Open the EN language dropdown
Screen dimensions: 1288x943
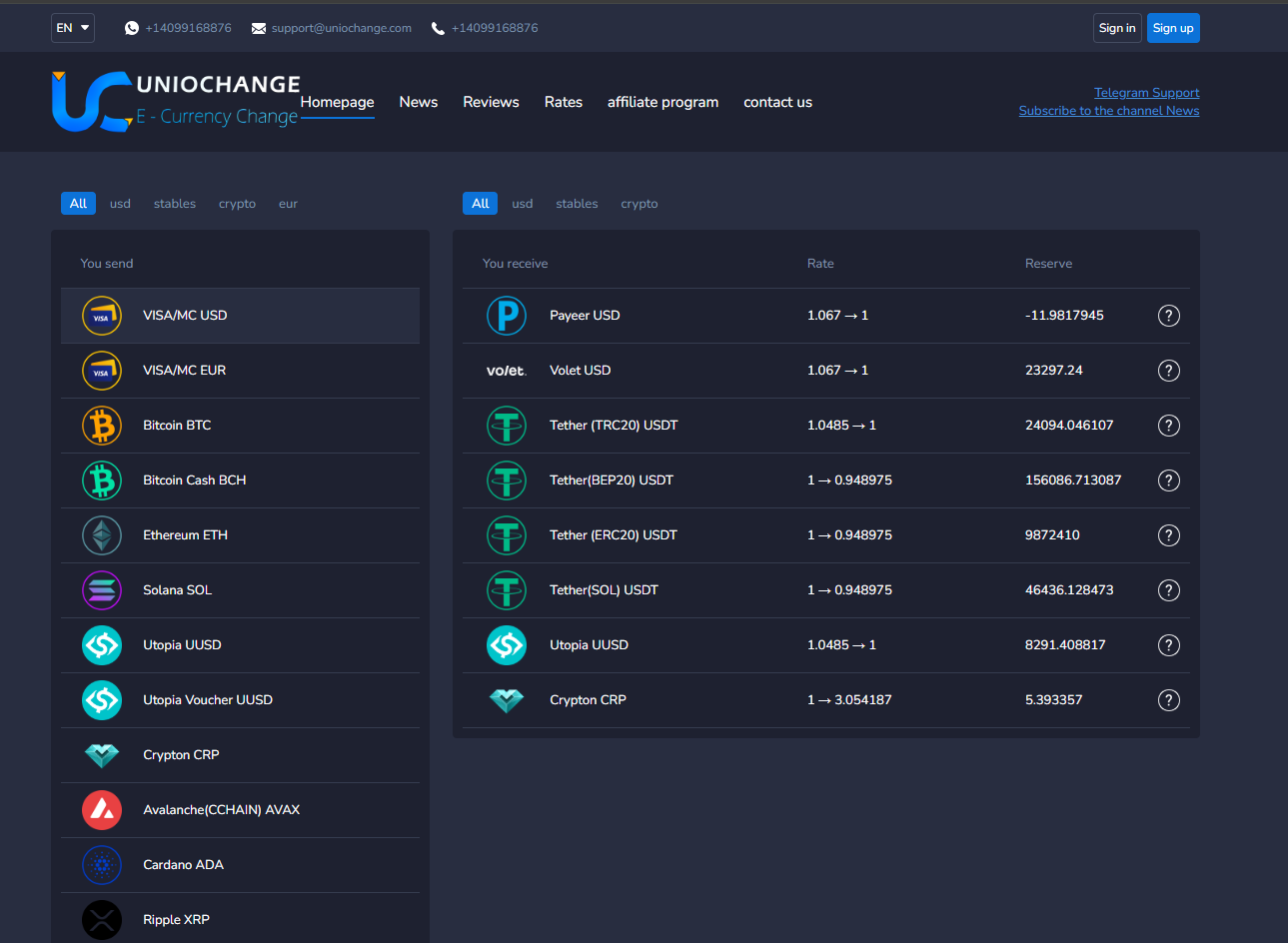coord(73,28)
